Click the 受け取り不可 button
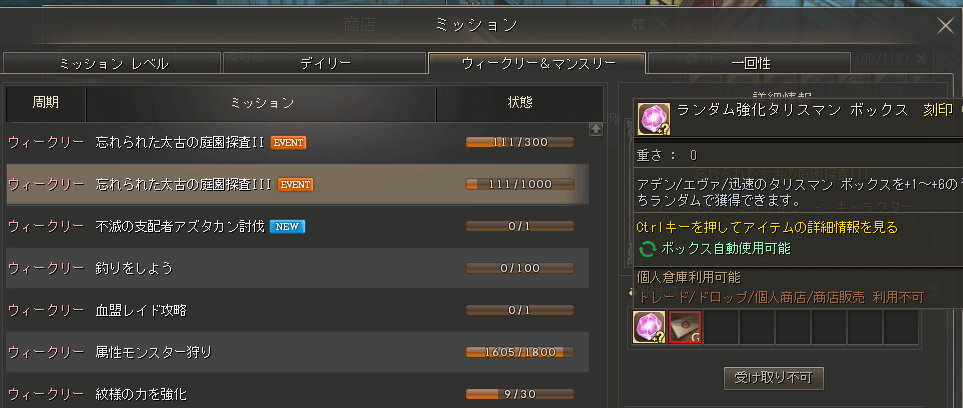This screenshot has height=408, width=963. click(x=774, y=377)
